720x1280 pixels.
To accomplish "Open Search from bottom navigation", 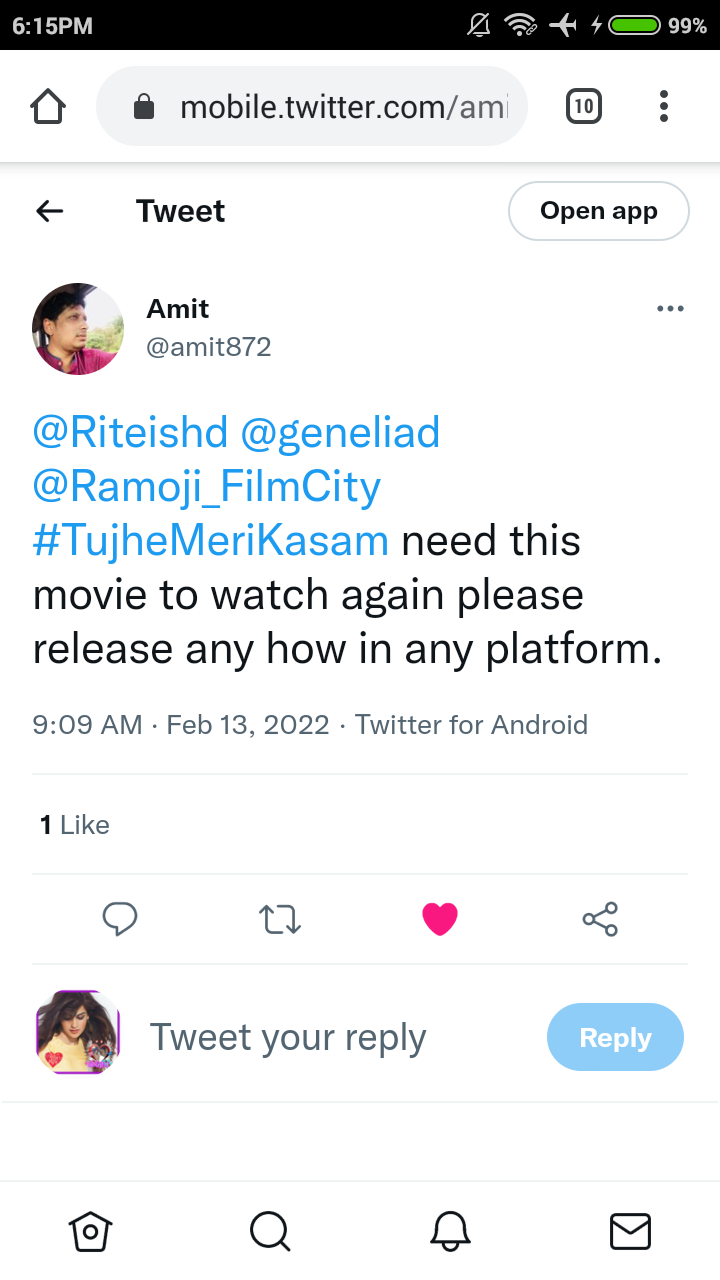I will (x=270, y=1231).
